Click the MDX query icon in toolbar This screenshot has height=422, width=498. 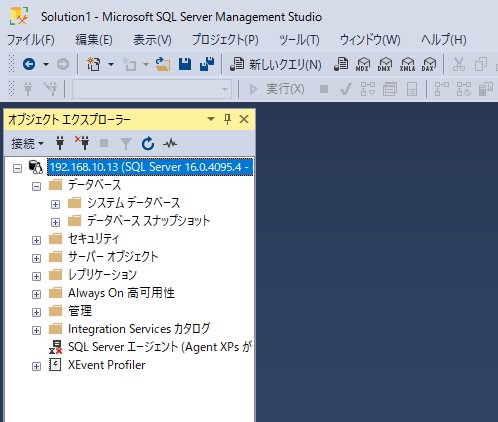click(x=363, y=64)
